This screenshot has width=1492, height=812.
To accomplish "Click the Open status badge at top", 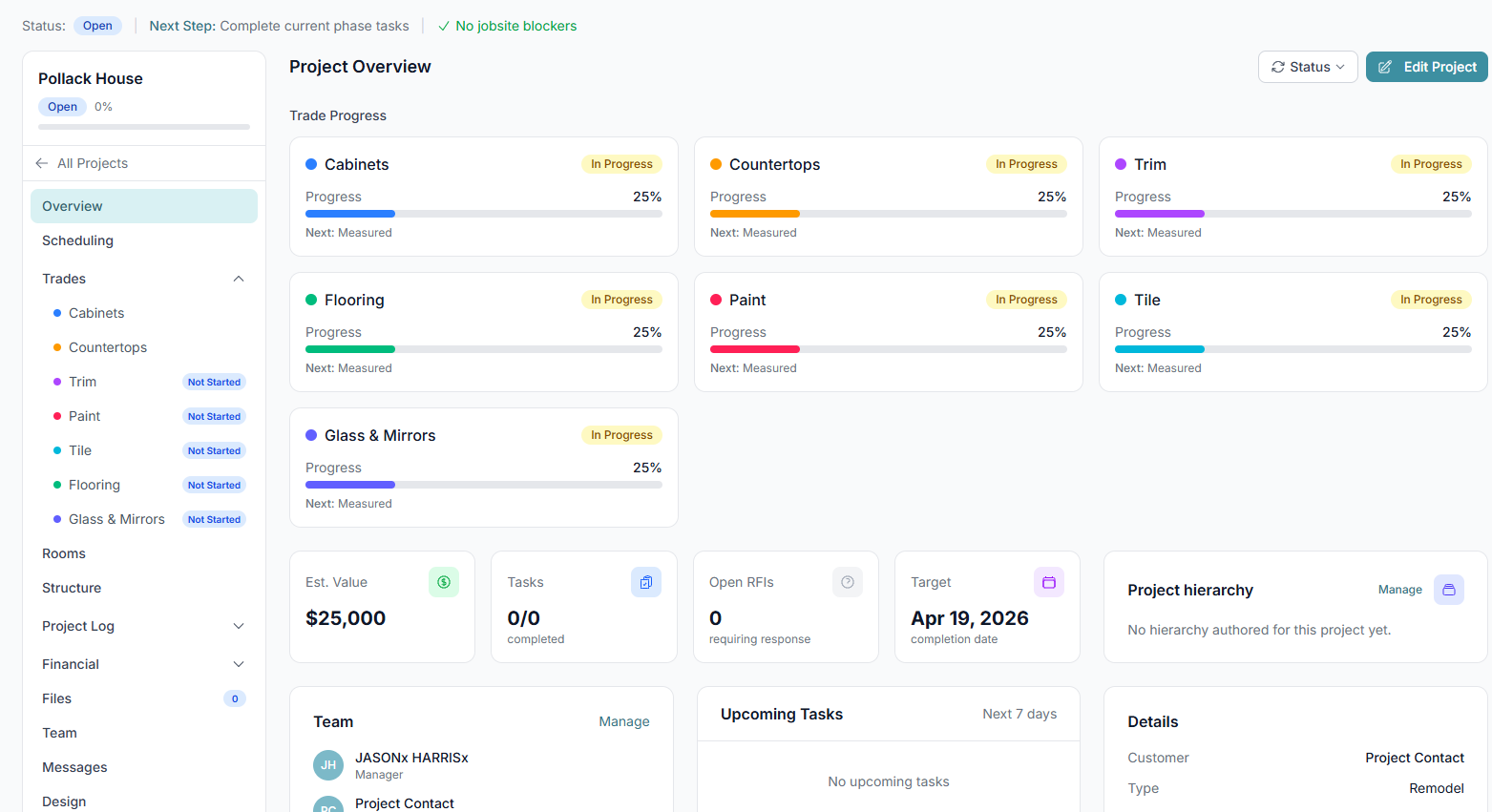I will (97, 26).
